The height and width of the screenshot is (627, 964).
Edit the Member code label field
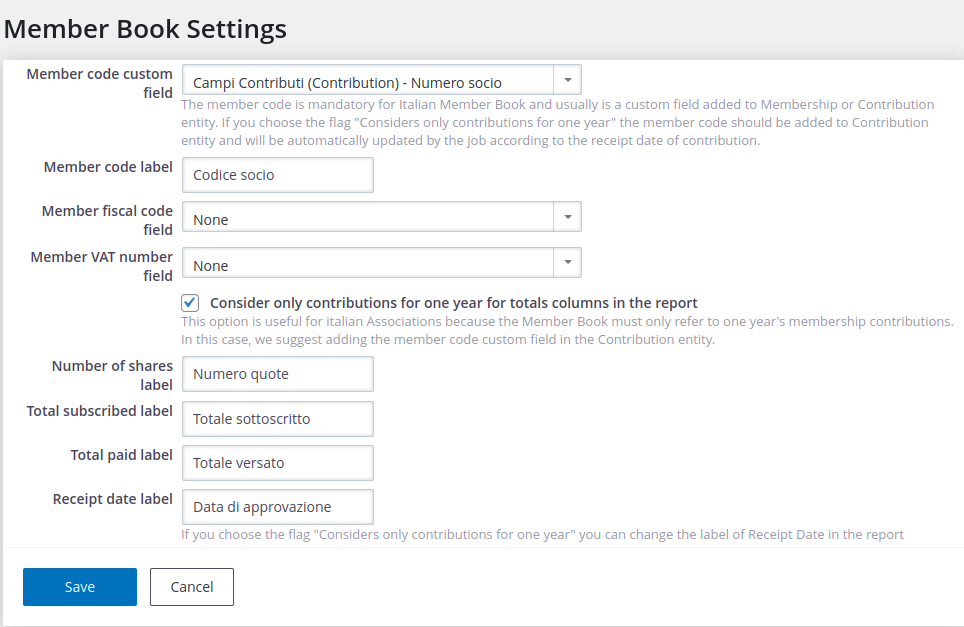[278, 175]
